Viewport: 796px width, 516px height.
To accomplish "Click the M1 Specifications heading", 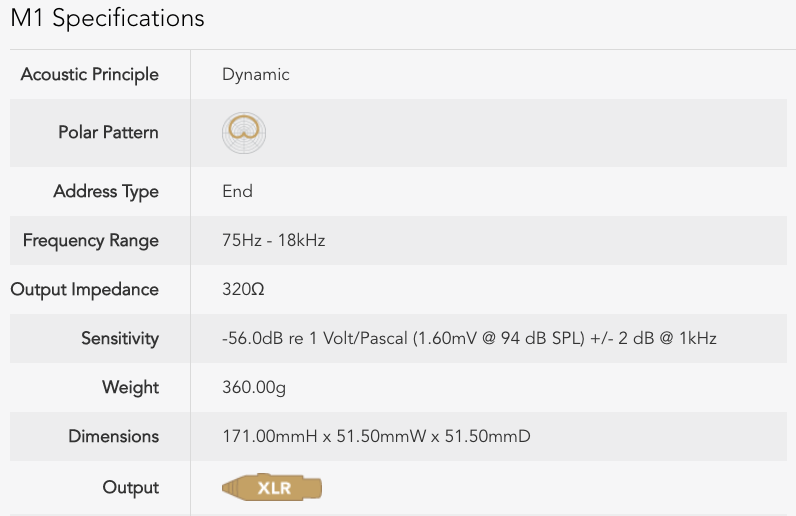I will 107,19.
